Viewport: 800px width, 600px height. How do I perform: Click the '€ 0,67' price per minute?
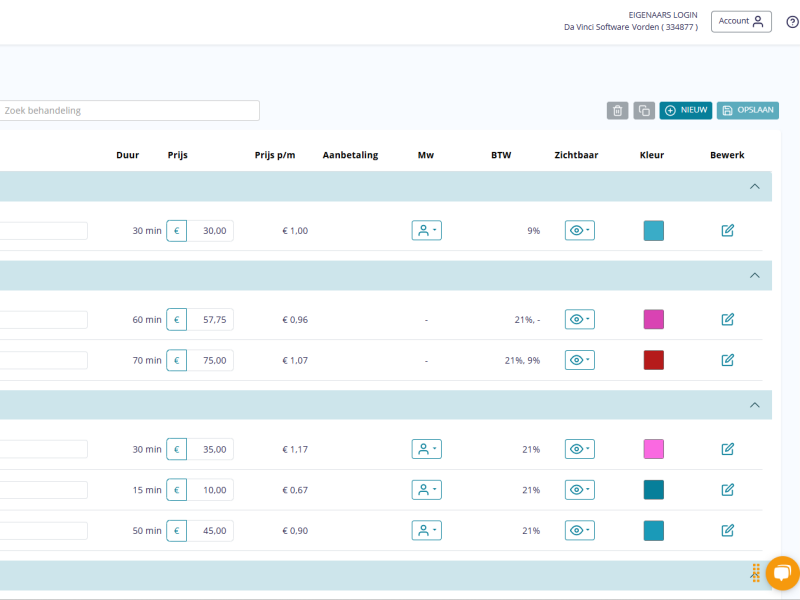295,490
